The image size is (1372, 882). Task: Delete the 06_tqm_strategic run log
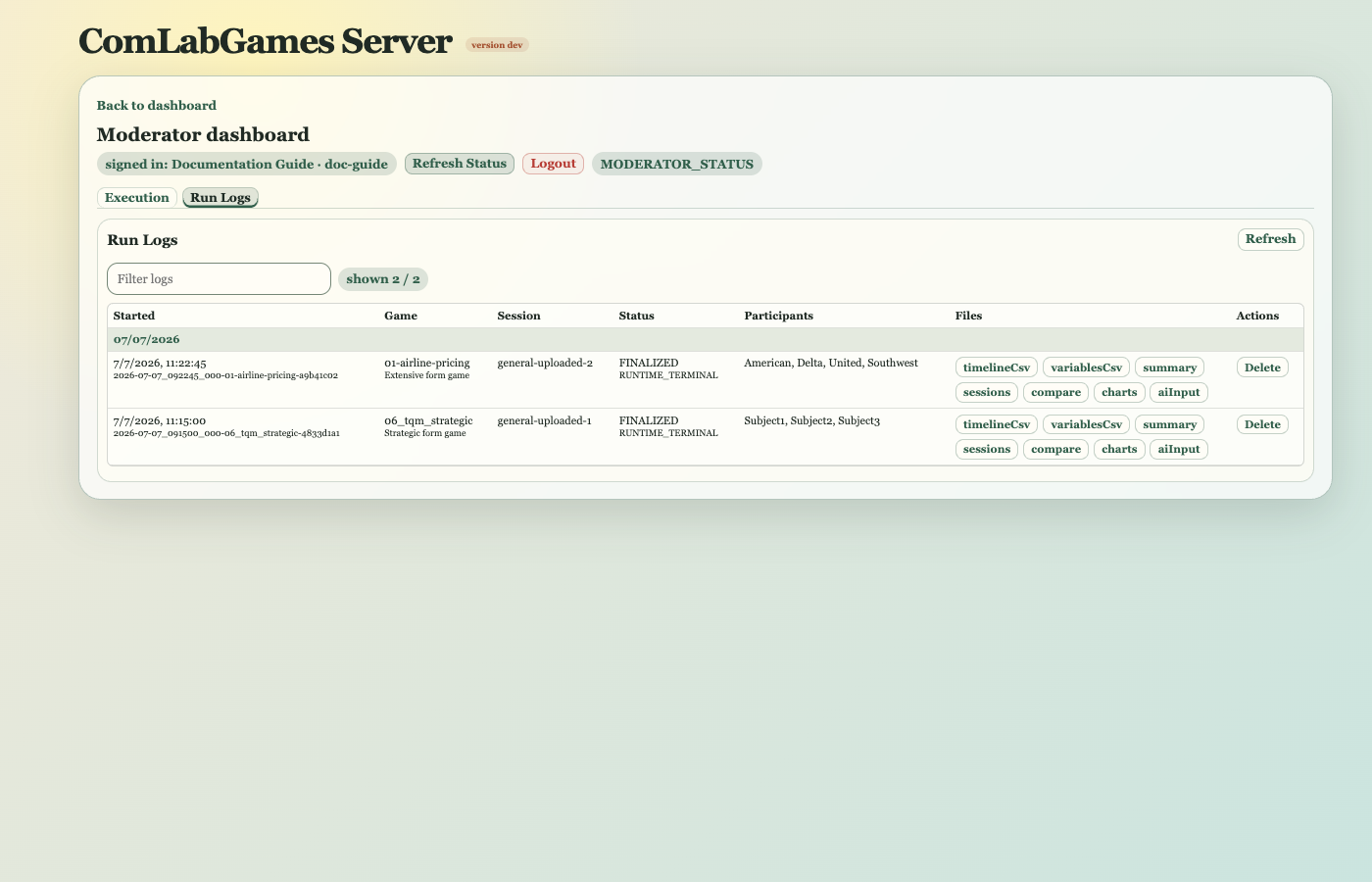(x=1262, y=424)
